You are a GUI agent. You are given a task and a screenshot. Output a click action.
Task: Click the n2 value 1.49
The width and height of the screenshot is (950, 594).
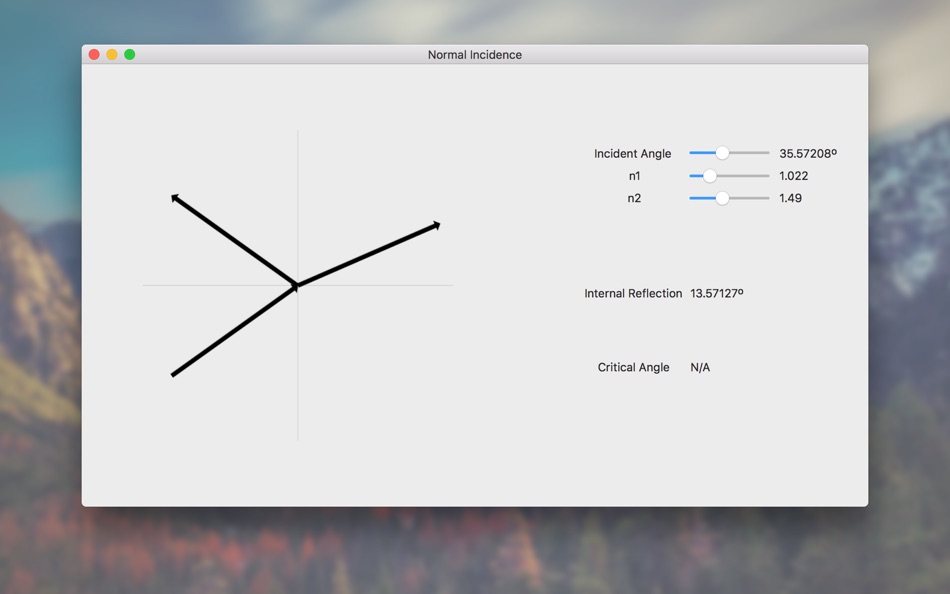(791, 198)
